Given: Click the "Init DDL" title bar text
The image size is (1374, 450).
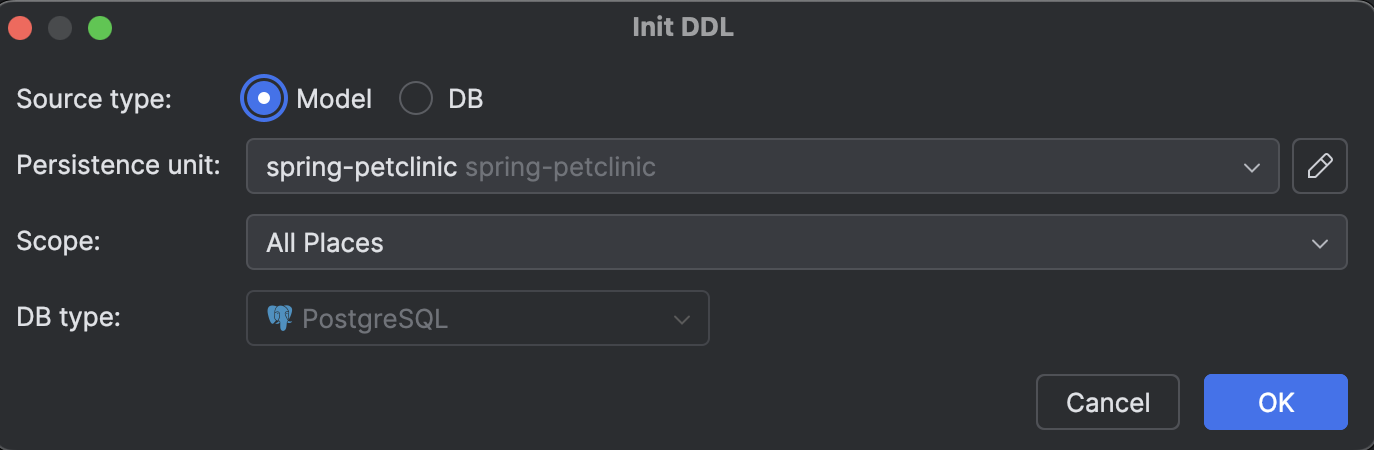Looking at the screenshot, I should pos(683,27).
